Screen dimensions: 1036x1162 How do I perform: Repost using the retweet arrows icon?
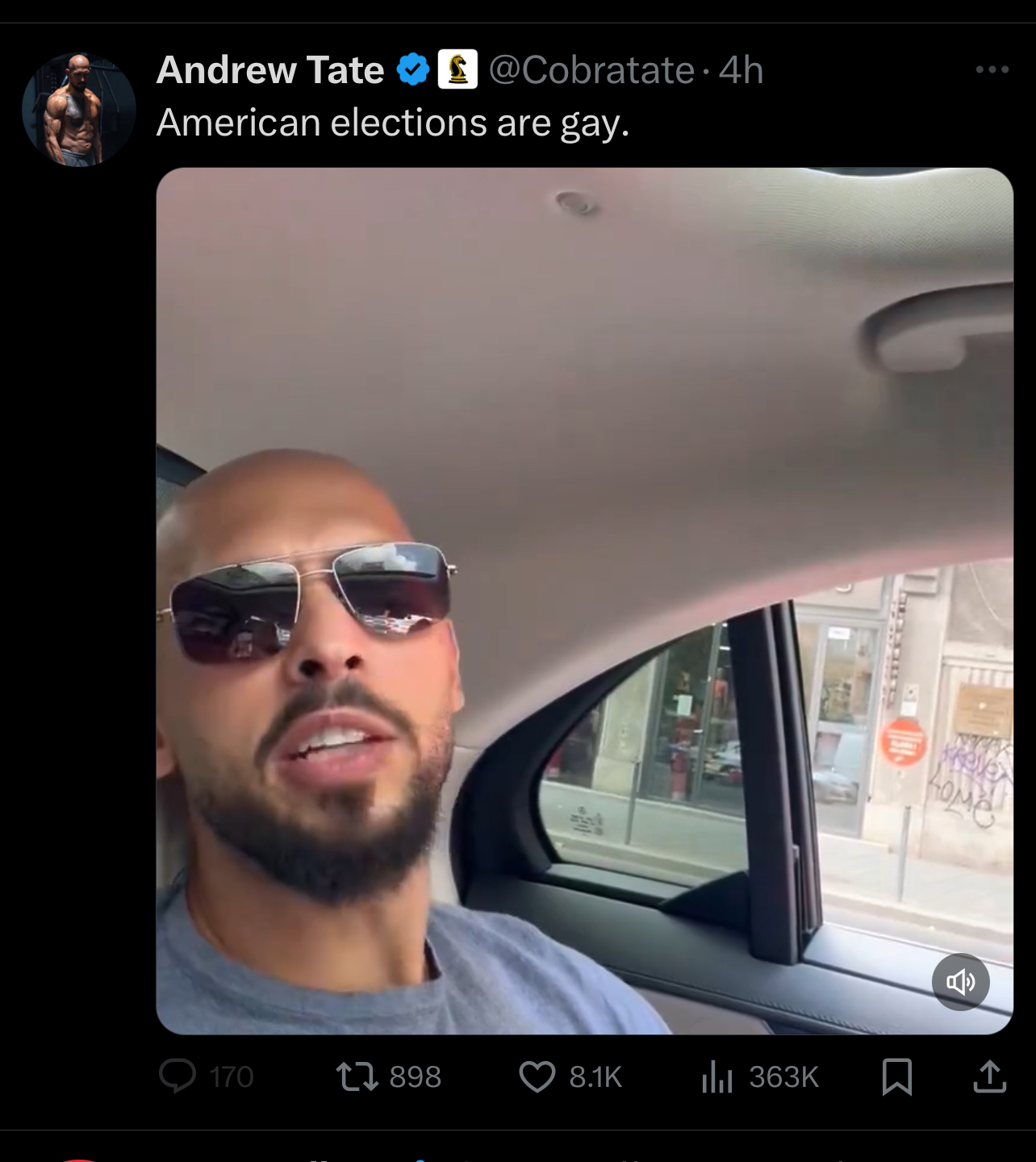(357, 1076)
